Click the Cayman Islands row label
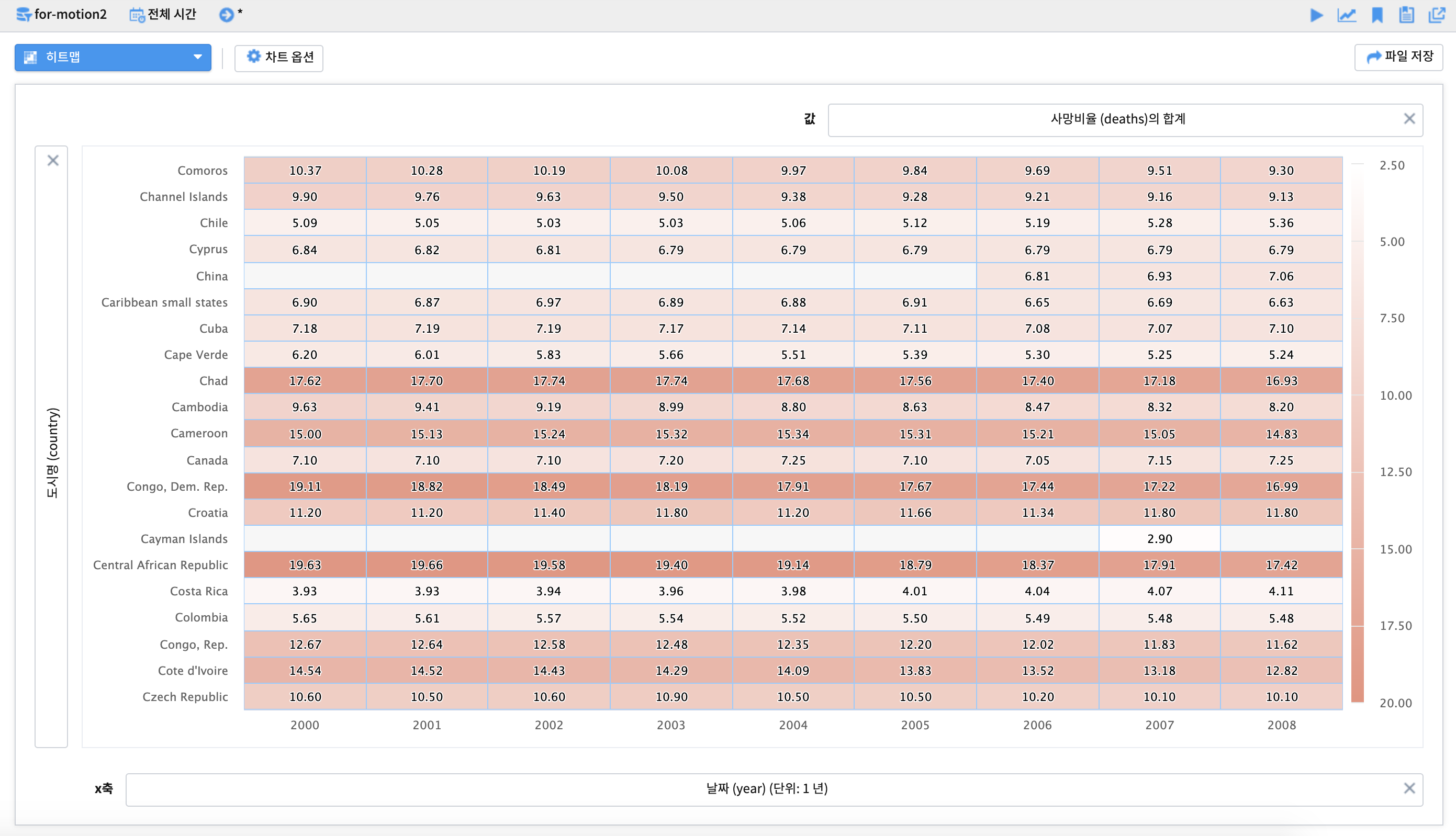The image size is (1456, 836). pos(184,539)
